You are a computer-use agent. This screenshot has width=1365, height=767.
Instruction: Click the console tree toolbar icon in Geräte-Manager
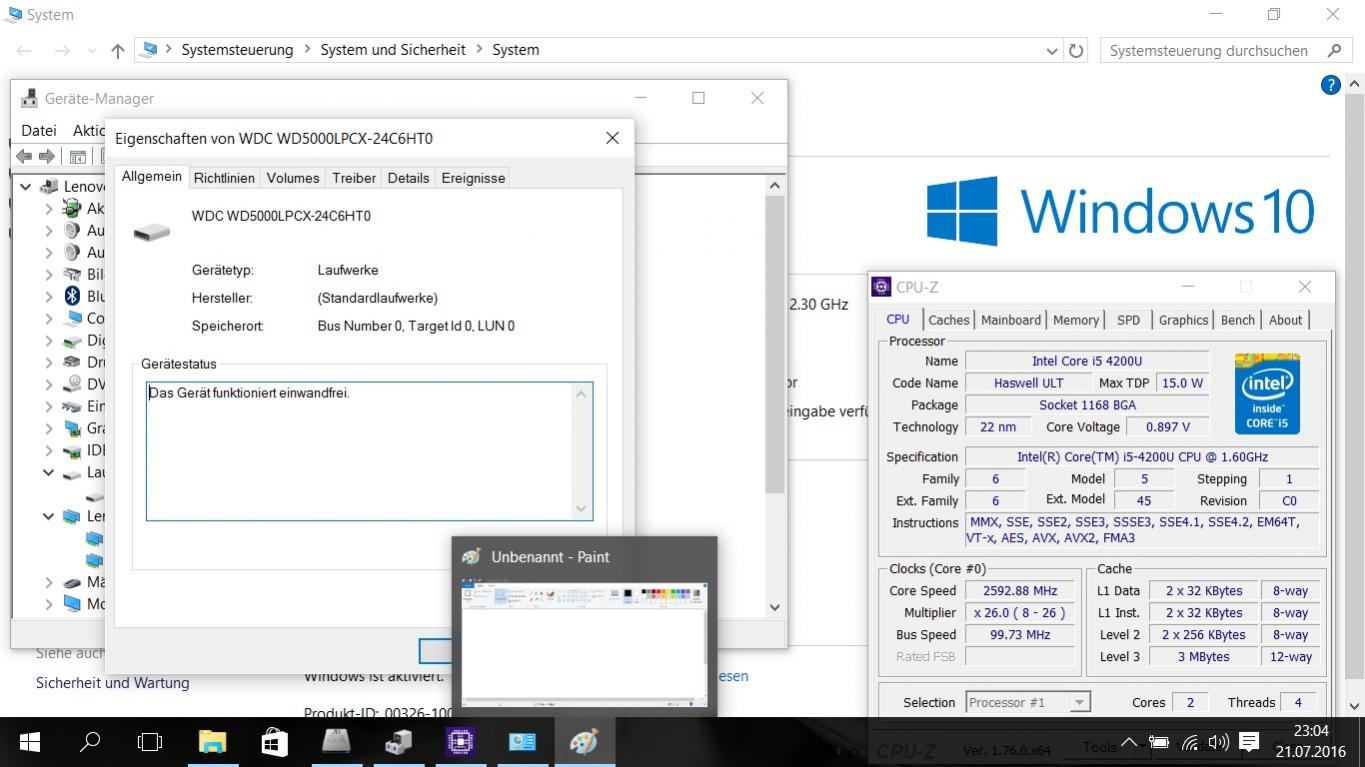click(77, 156)
